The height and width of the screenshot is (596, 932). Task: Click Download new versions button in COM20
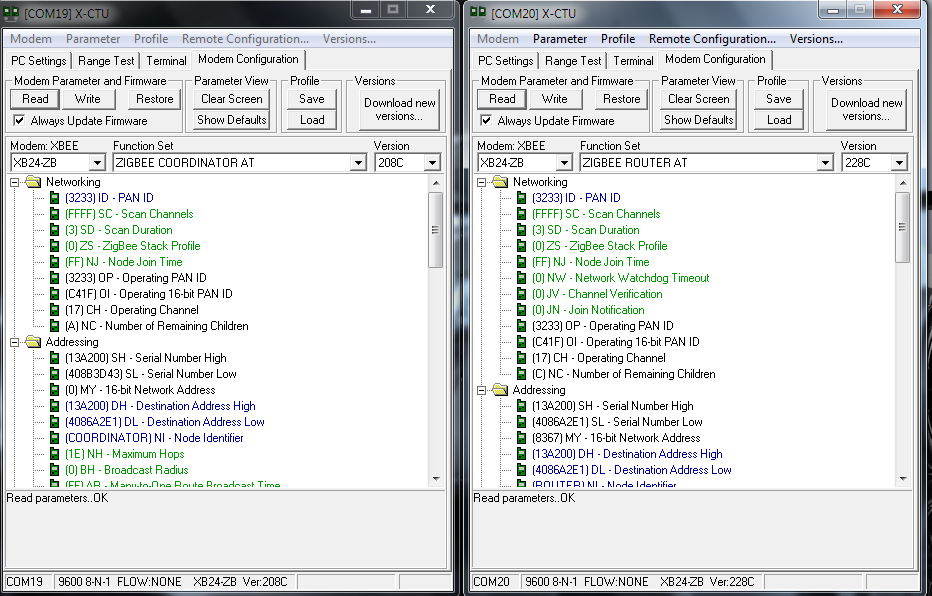click(x=866, y=110)
